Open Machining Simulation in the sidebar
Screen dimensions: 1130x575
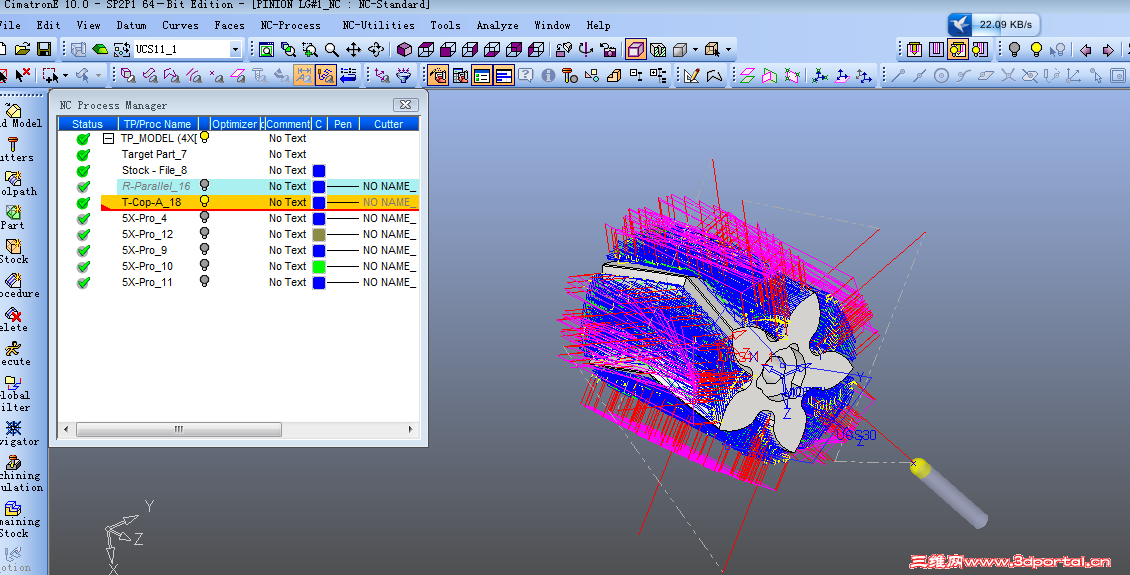21,474
